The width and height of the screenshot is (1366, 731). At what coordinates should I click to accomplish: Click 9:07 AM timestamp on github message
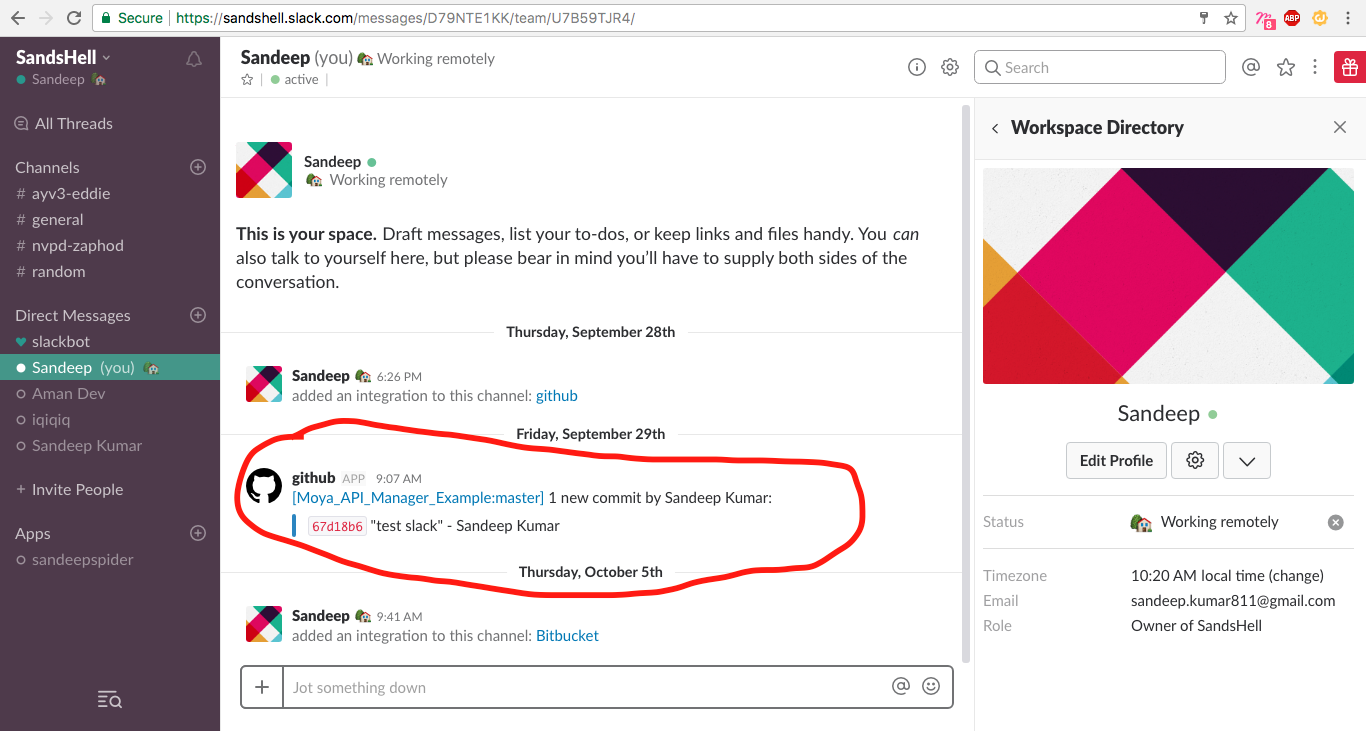point(399,479)
